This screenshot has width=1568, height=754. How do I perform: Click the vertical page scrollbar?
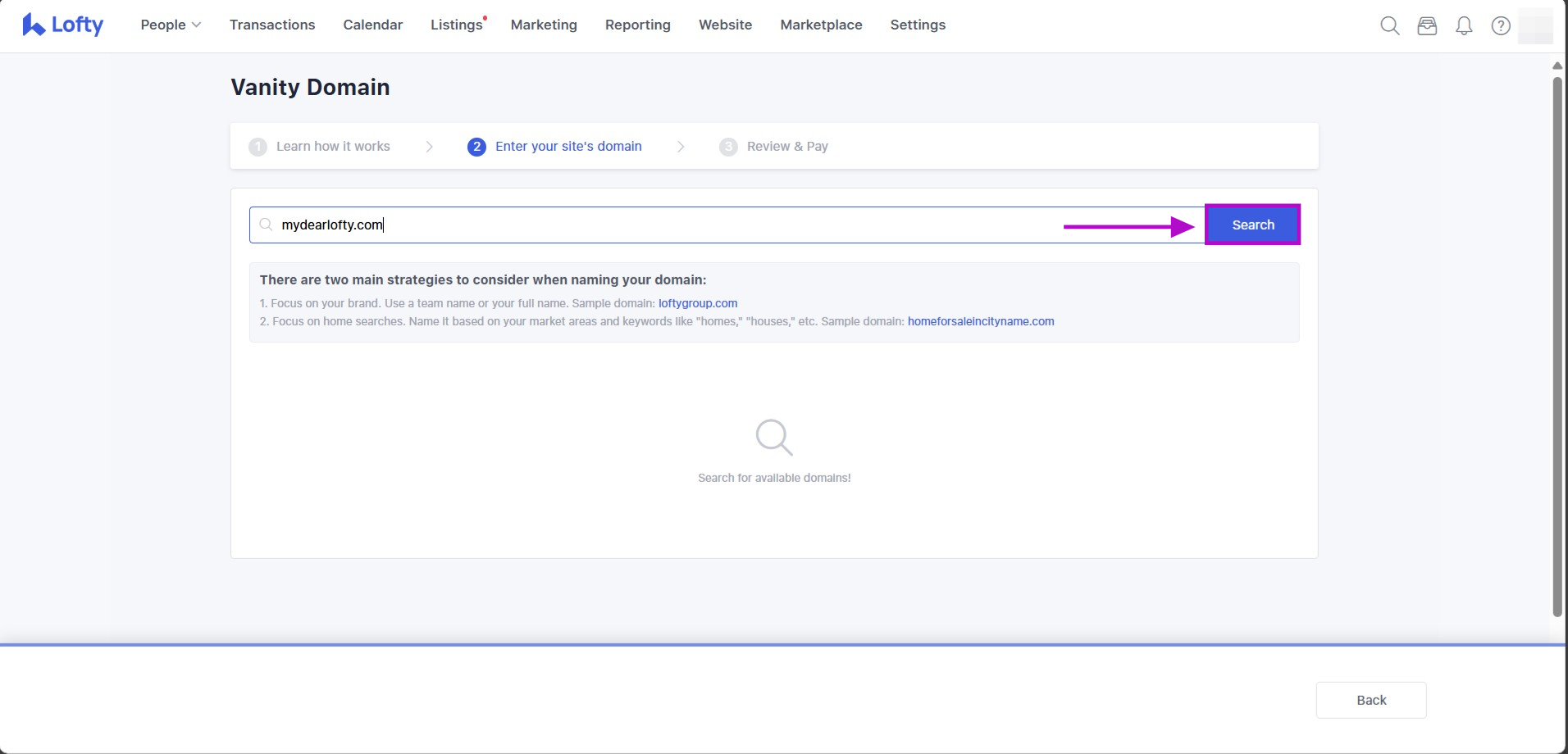[1557, 344]
